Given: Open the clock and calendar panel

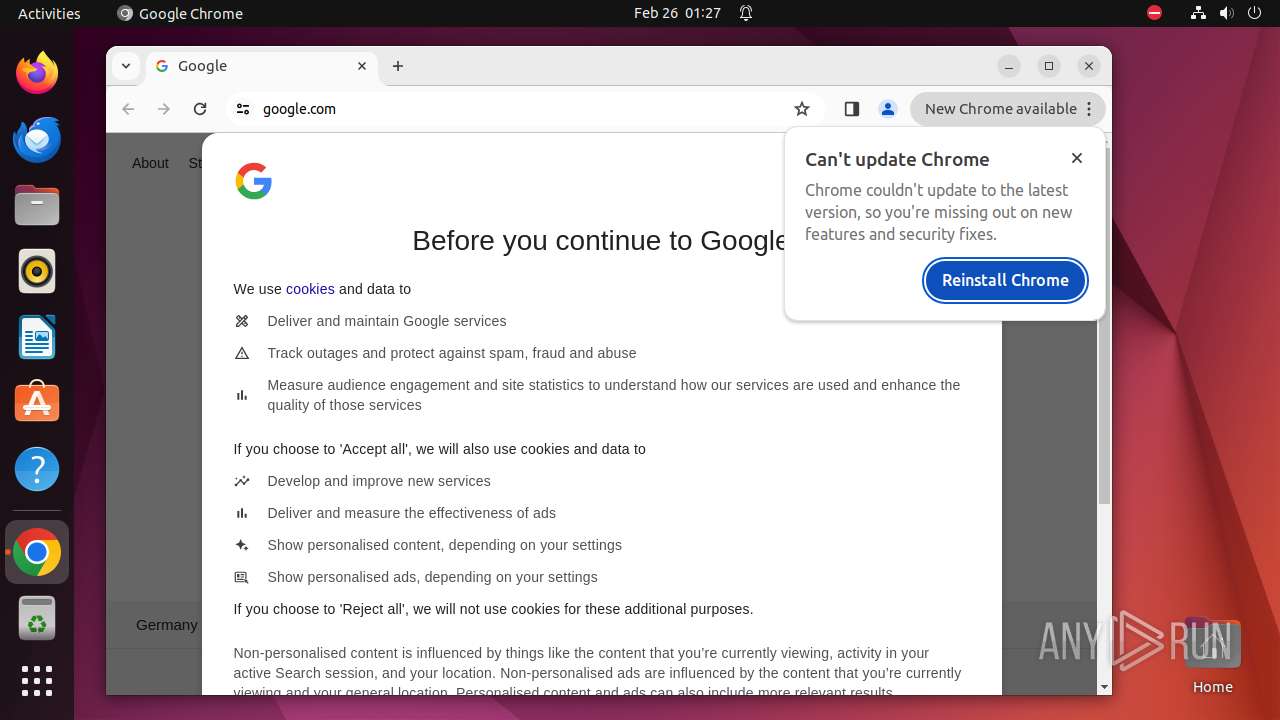Looking at the screenshot, I should [677, 13].
